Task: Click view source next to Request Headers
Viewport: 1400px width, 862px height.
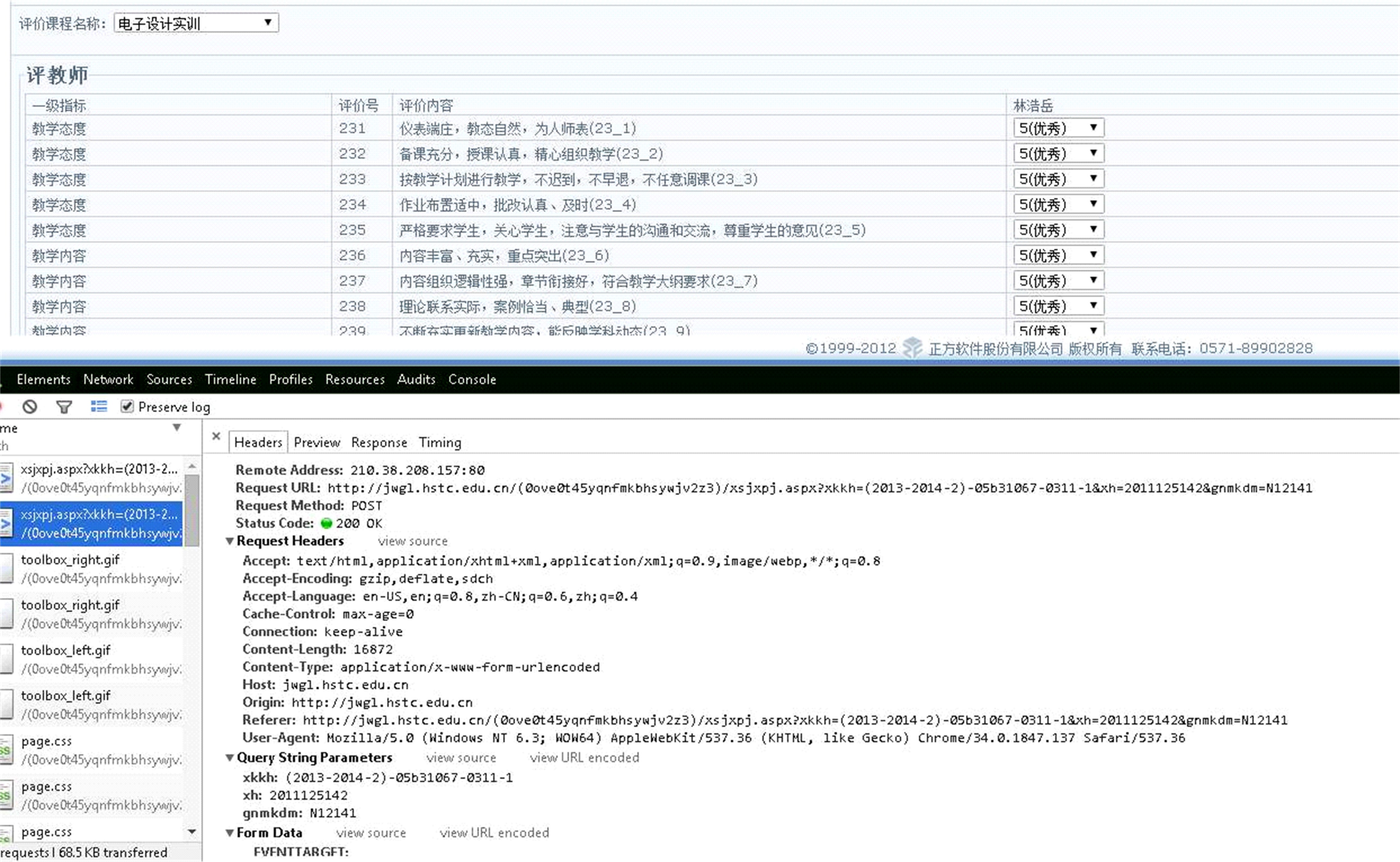Action: [x=412, y=541]
